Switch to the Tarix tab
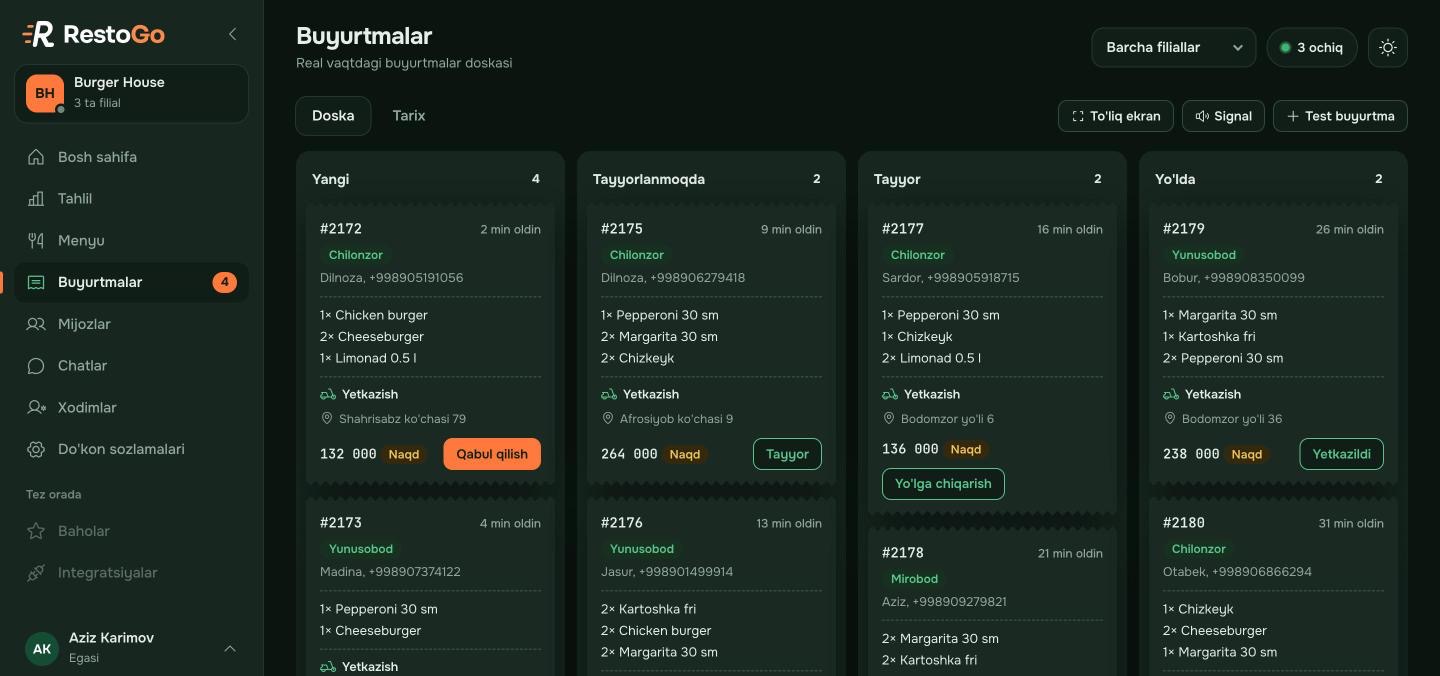This screenshot has height=676, width=1440. 409,116
